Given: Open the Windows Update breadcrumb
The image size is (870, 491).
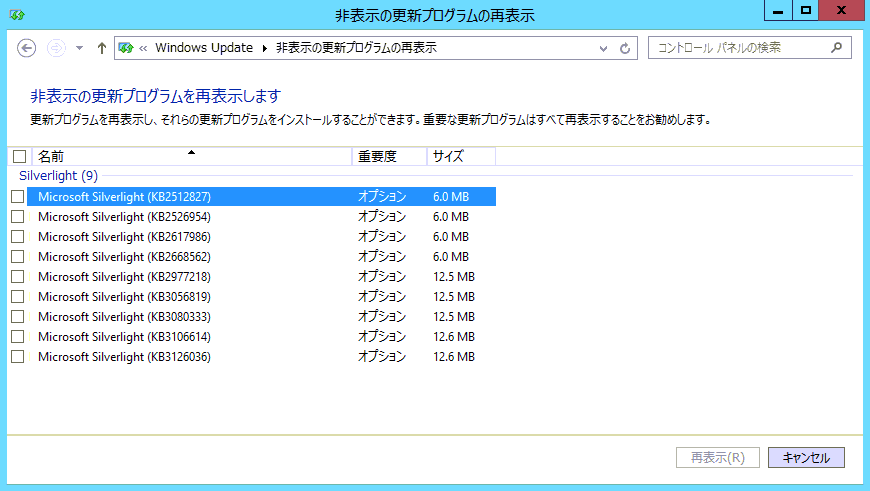Looking at the screenshot, I should coord(204,48).
